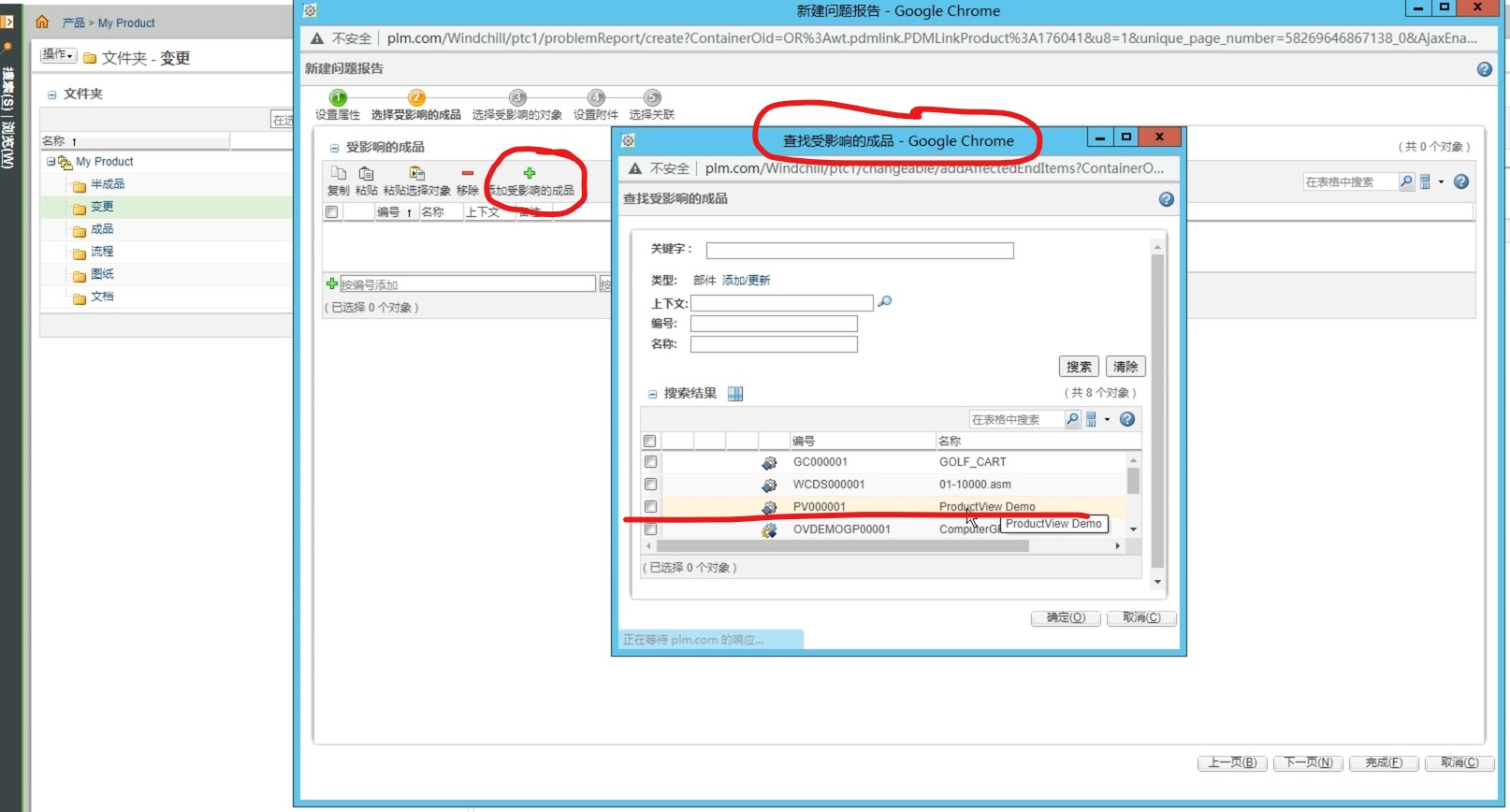The height and width of the screenshot is (812, 1510).
Task: Click the red Remove (移除) icon
Action: (468, 173)
